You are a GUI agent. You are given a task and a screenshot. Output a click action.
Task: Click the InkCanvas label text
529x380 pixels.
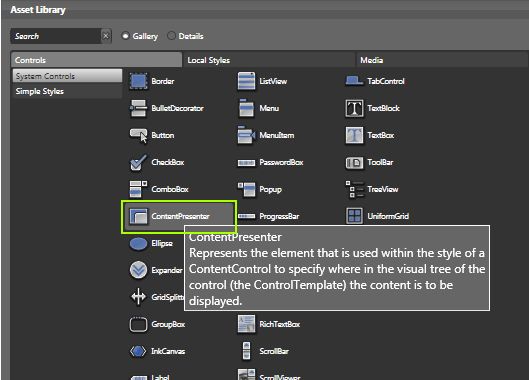click(x=168, y=351)
